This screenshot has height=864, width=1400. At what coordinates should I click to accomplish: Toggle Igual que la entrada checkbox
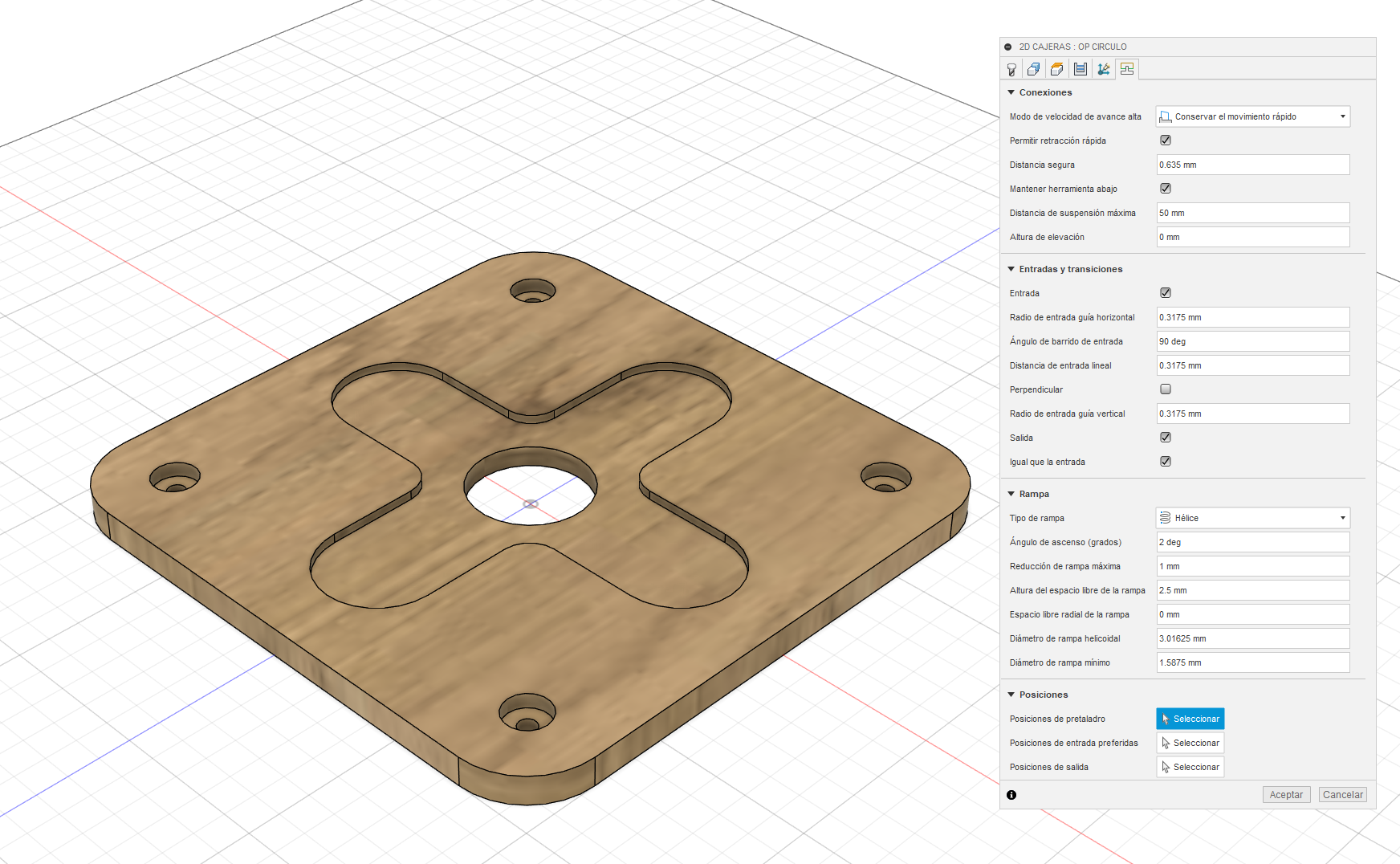[x=1166, y=462]
